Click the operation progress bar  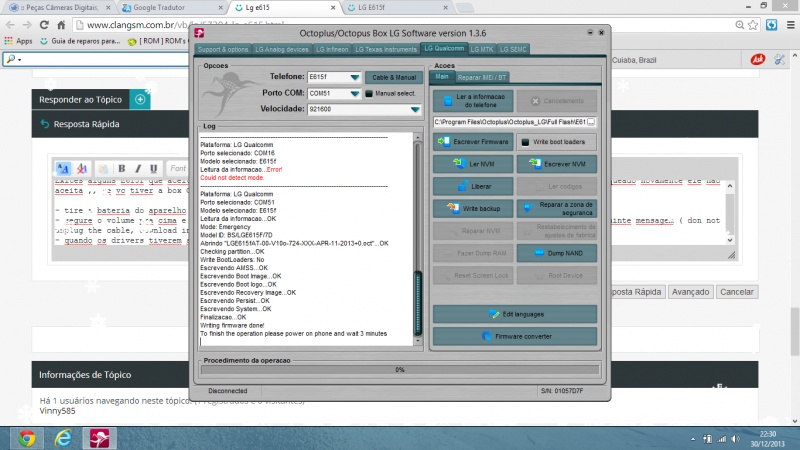[x=400, y=370]
